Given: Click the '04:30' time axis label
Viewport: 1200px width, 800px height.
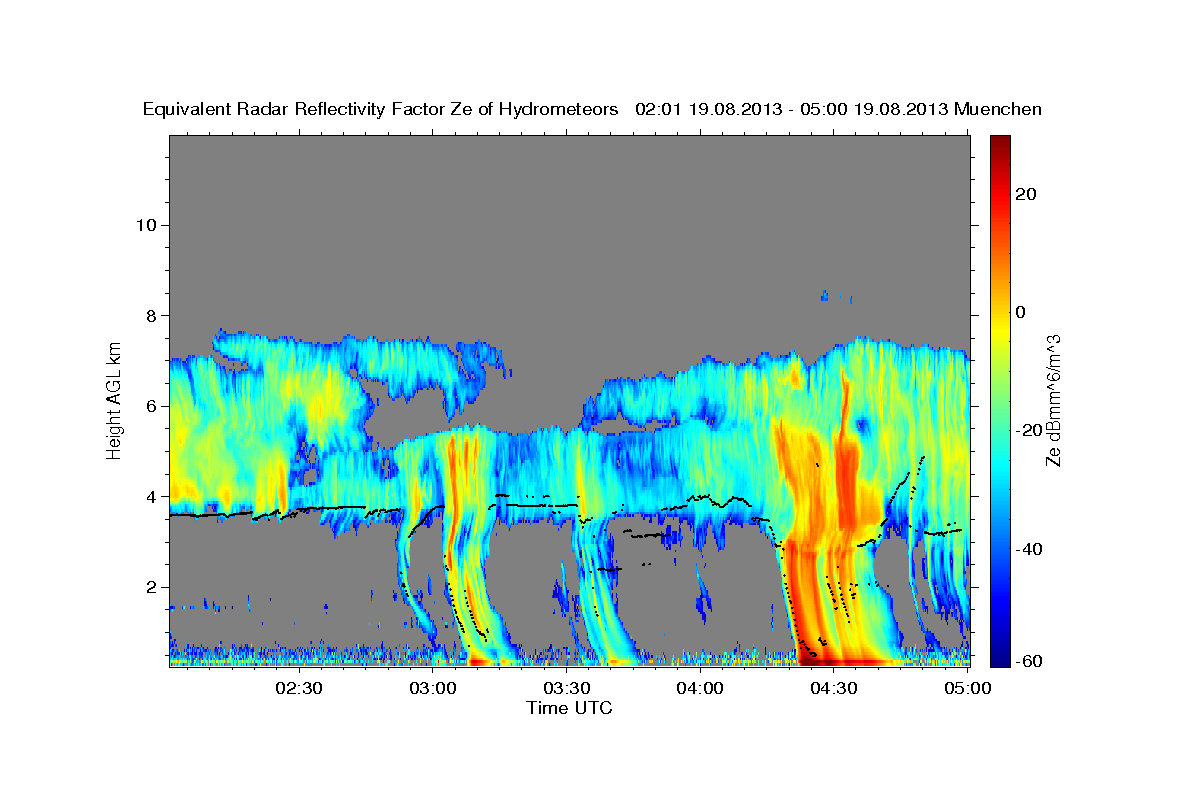Looking at the screenshot, I should click(x=834, y=687).
